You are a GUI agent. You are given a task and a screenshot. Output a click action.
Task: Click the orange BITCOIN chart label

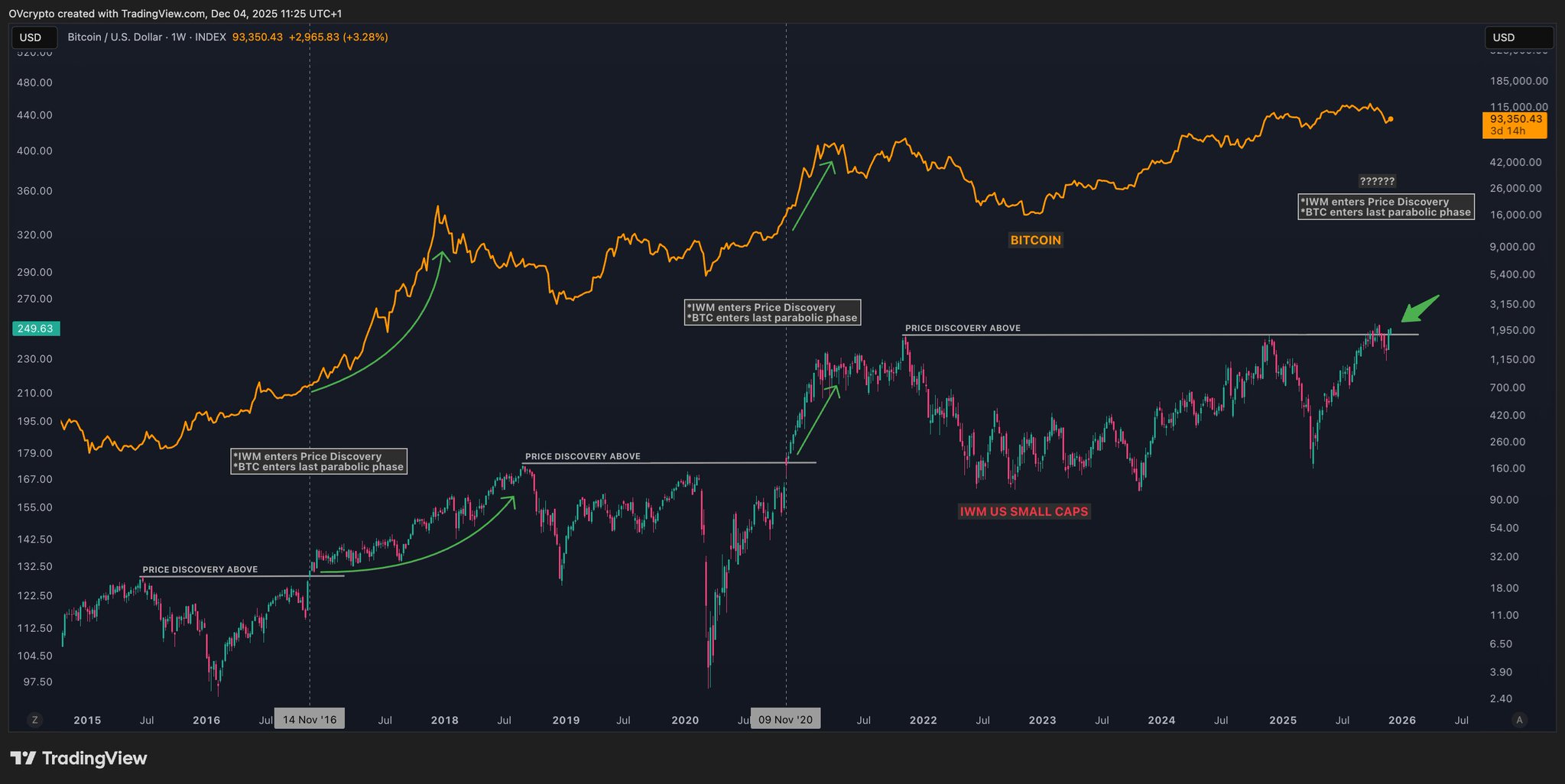tap(1036, 240)
